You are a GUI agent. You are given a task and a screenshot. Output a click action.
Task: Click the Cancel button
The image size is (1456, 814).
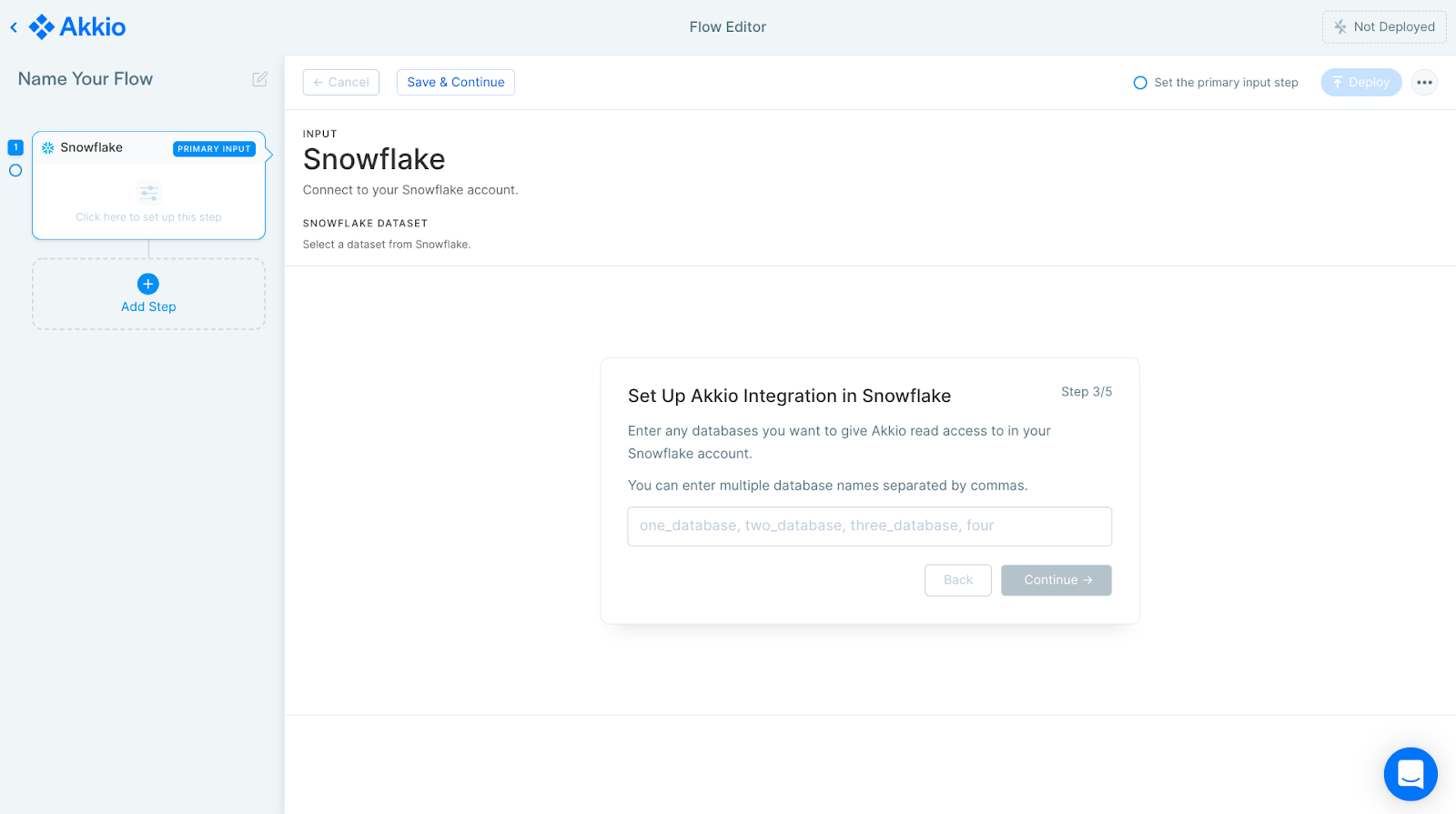click(x=341, y=82)
